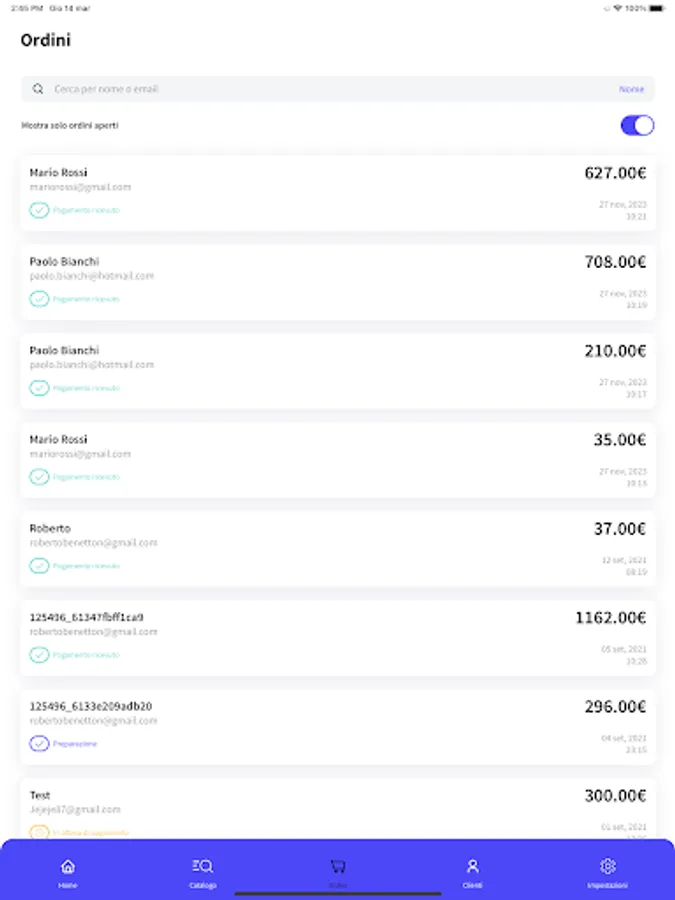Open the Nome sorting option

coord(631,89)
